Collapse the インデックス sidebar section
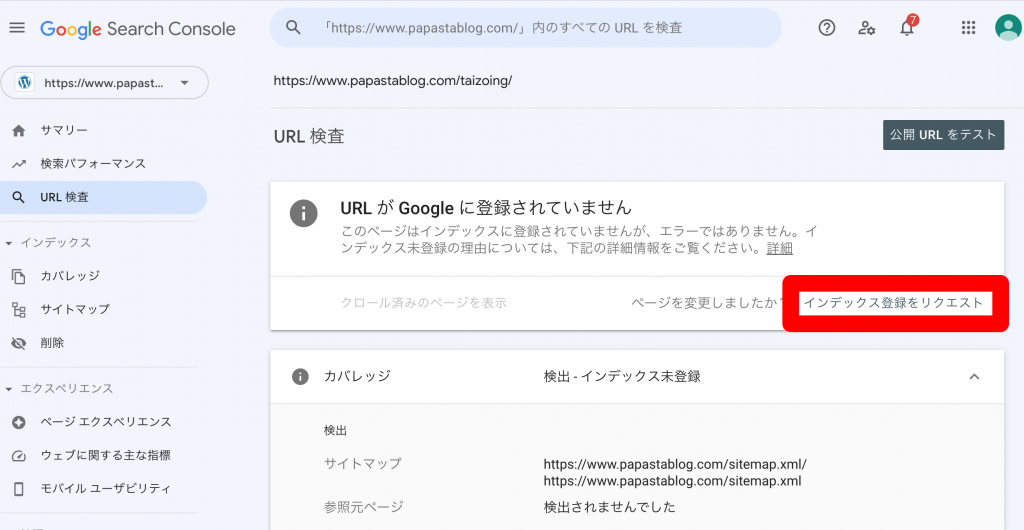The width and height of the screenshot is (1024, 530). [x=10, y=243]
